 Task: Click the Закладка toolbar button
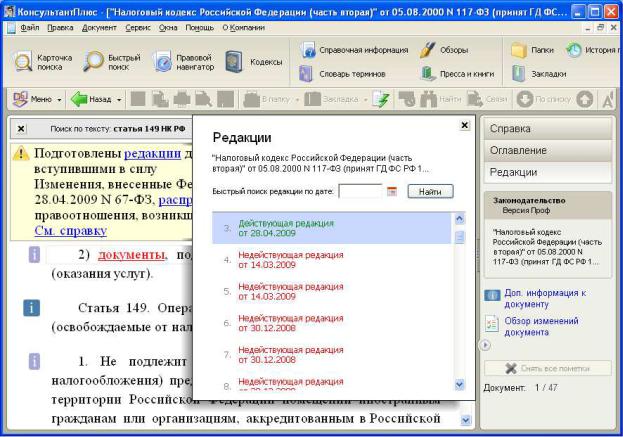point(331,99)
